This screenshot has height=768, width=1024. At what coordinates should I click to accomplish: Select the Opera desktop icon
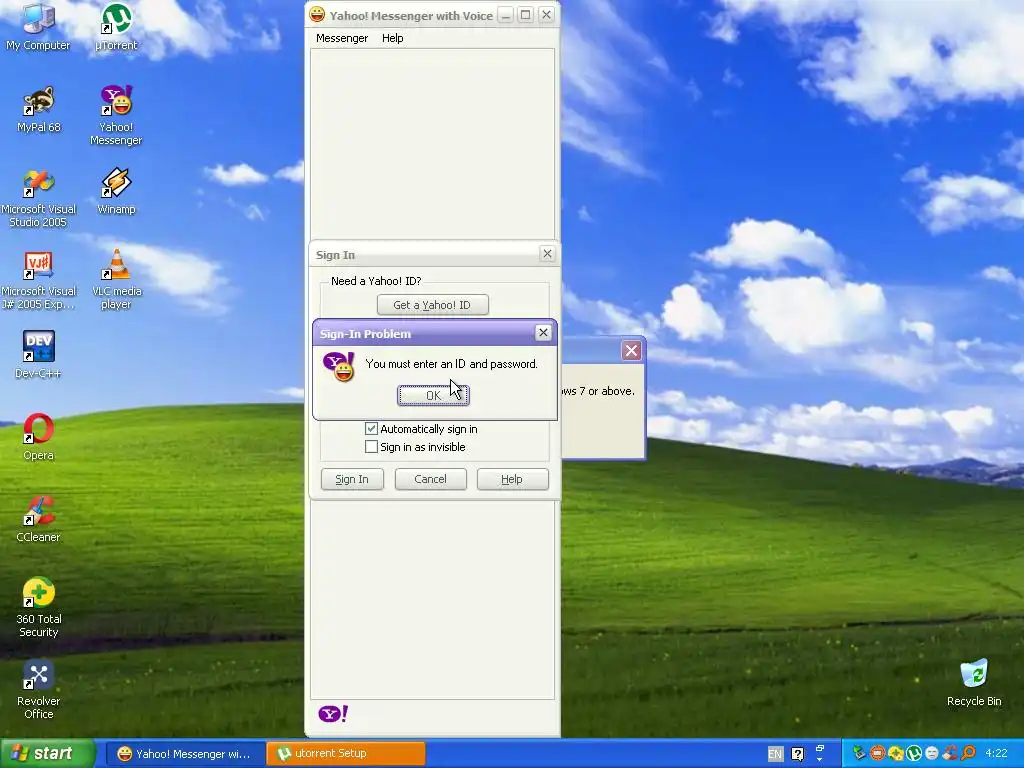pos(39,437)
